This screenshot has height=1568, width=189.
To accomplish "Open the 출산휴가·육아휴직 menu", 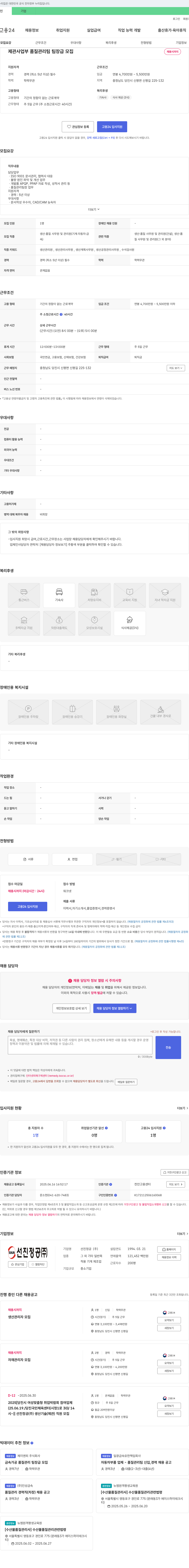I will point(172,30).
